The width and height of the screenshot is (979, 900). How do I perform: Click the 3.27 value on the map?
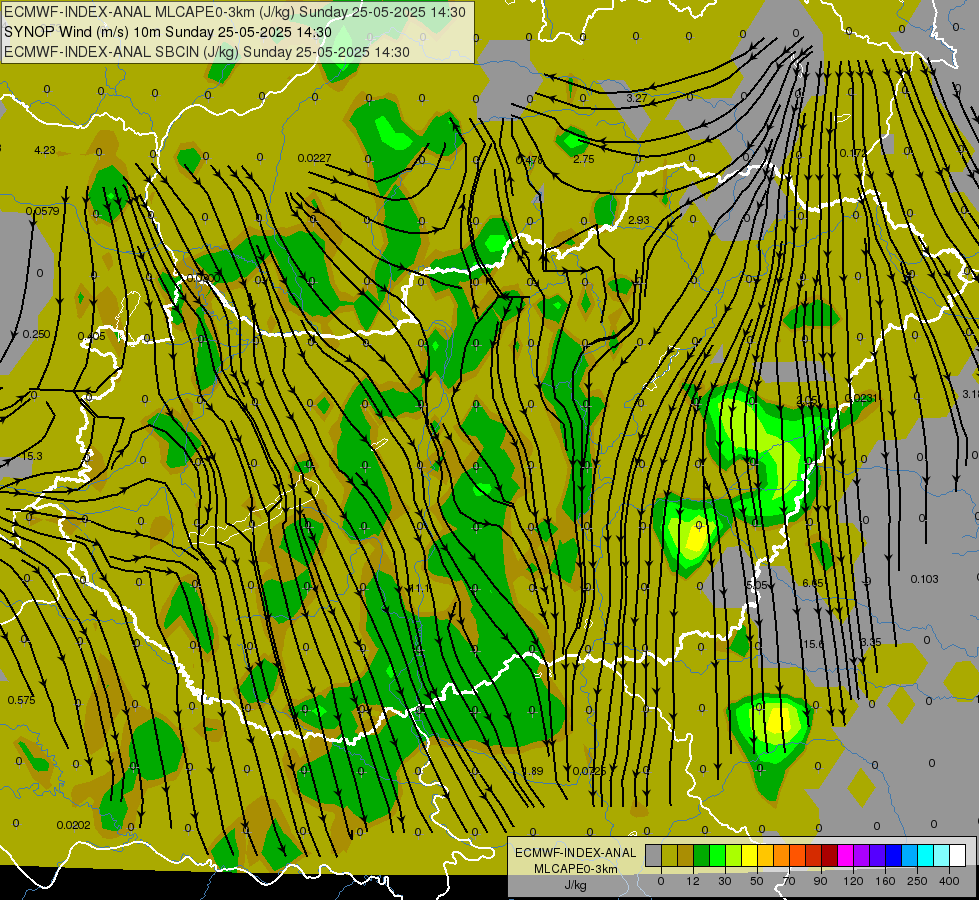pos(637,98)
